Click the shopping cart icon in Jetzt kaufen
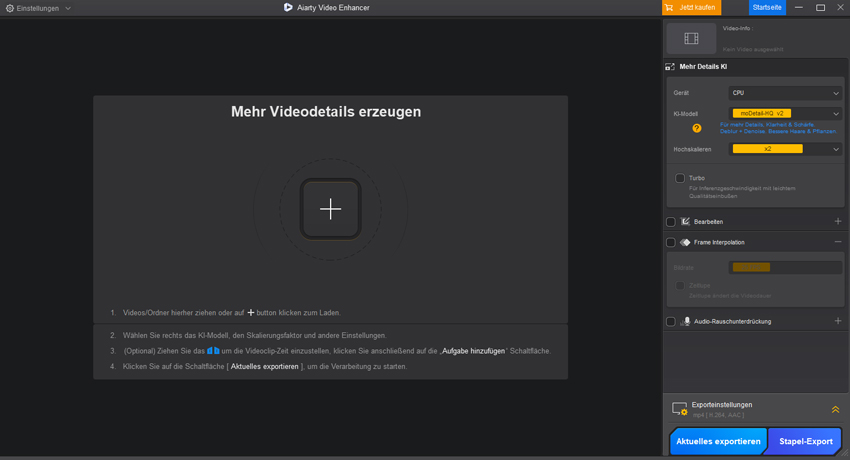Viewport: 850px width, 460px height. [x=669, y=8]
